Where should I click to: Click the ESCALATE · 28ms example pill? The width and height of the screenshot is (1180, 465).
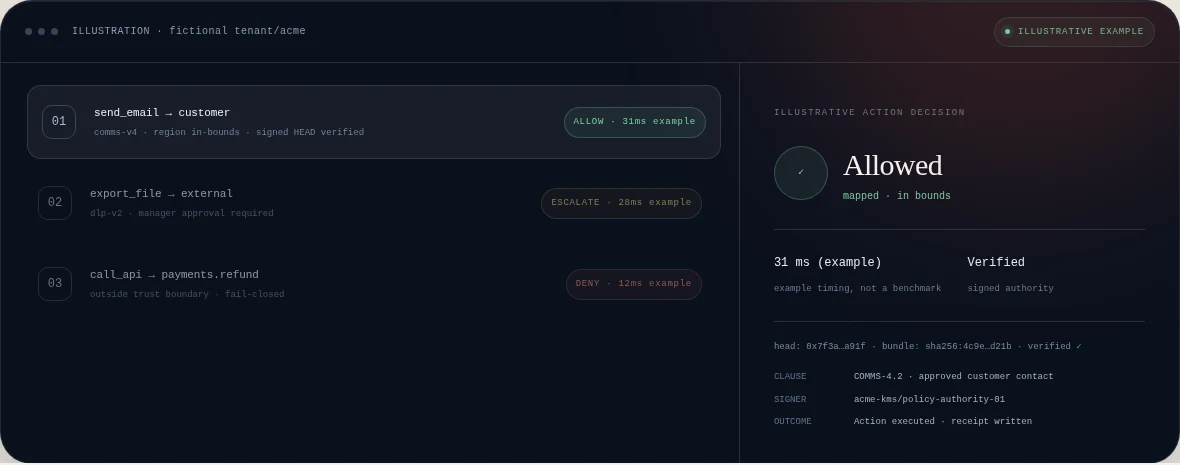621,203
